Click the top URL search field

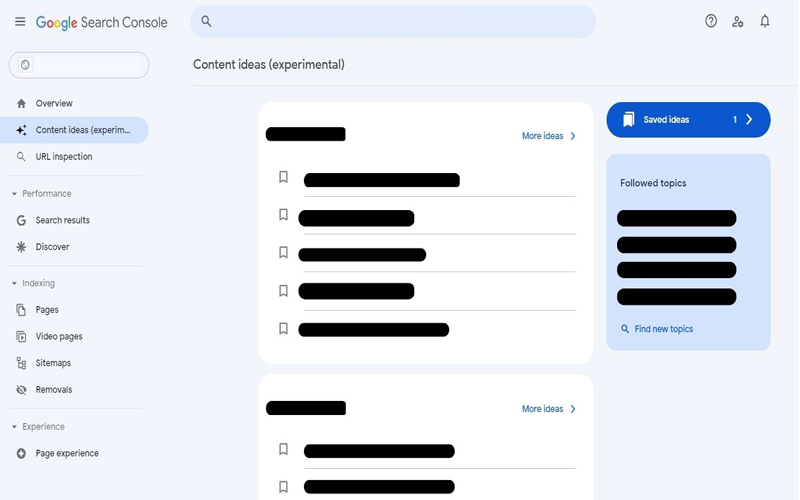click(393, 21)
